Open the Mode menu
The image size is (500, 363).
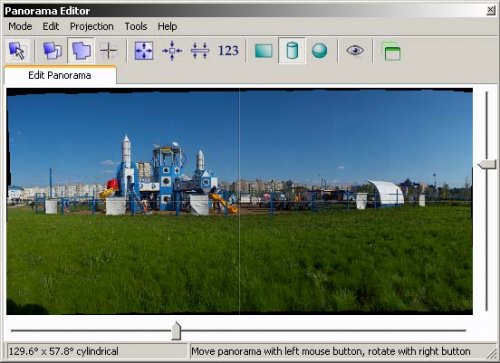point(20,26)
